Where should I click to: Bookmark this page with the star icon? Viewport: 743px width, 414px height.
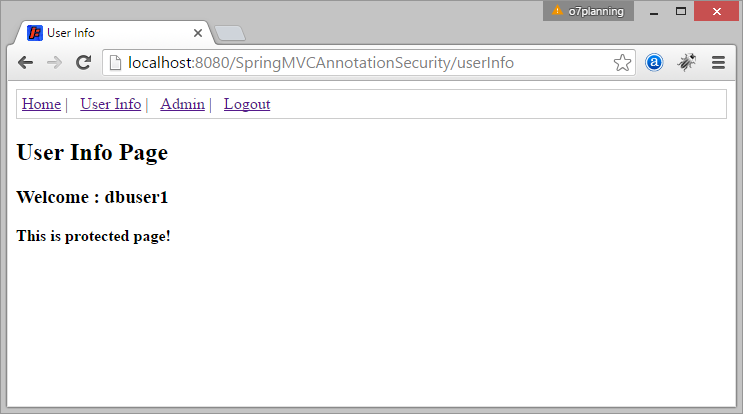tap(622, 63)
